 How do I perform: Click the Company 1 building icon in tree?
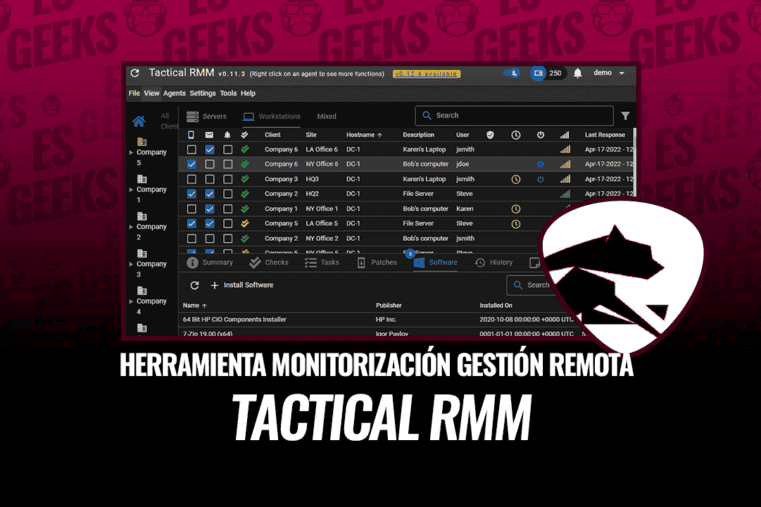pyautogui.click(x=142, y=179)
